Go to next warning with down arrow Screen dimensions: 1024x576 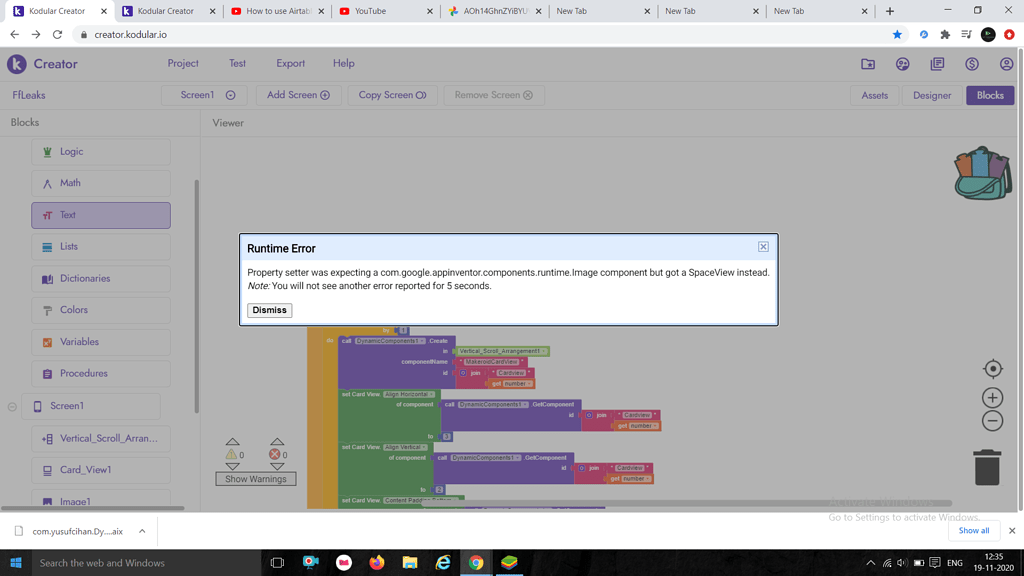[x=232, y=466]
